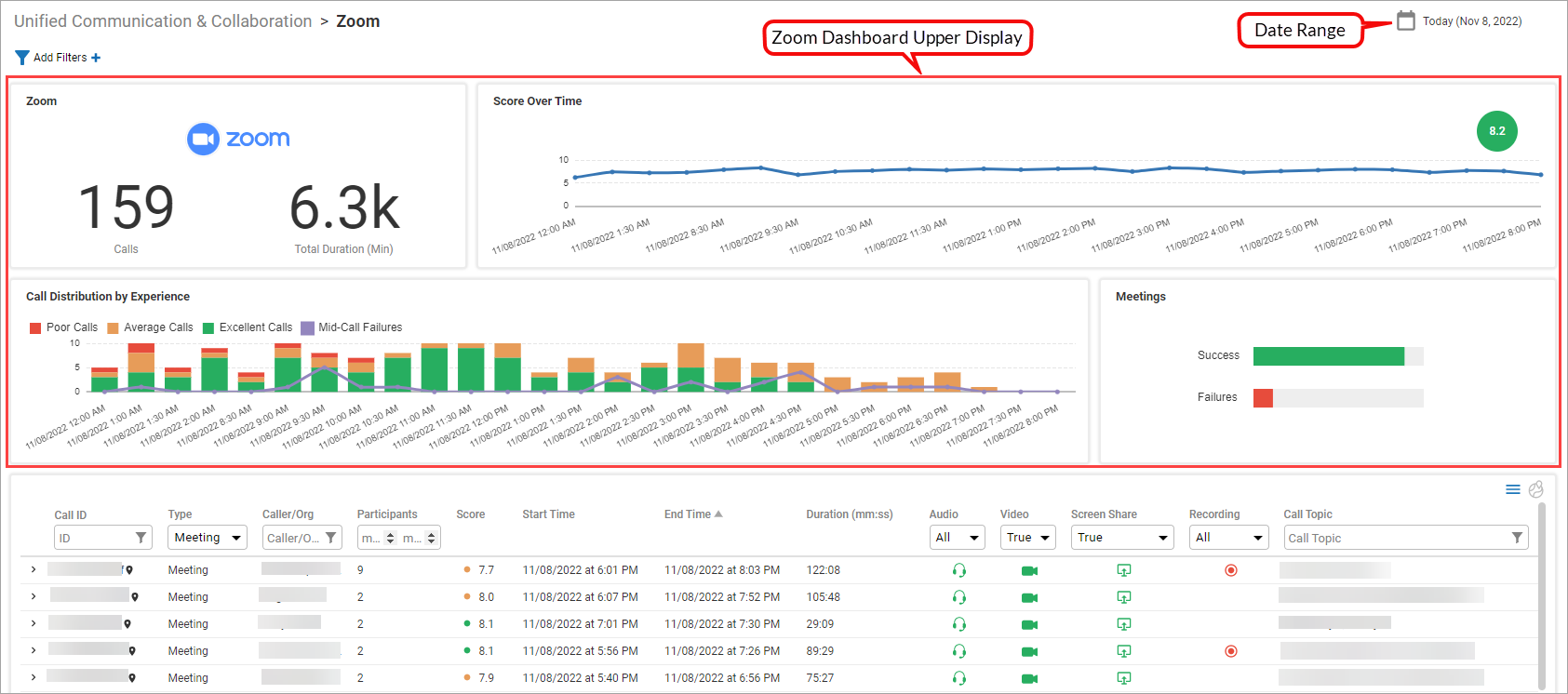Sort by the Score column header
This screenshot has height=694, width=1568.
471,514
